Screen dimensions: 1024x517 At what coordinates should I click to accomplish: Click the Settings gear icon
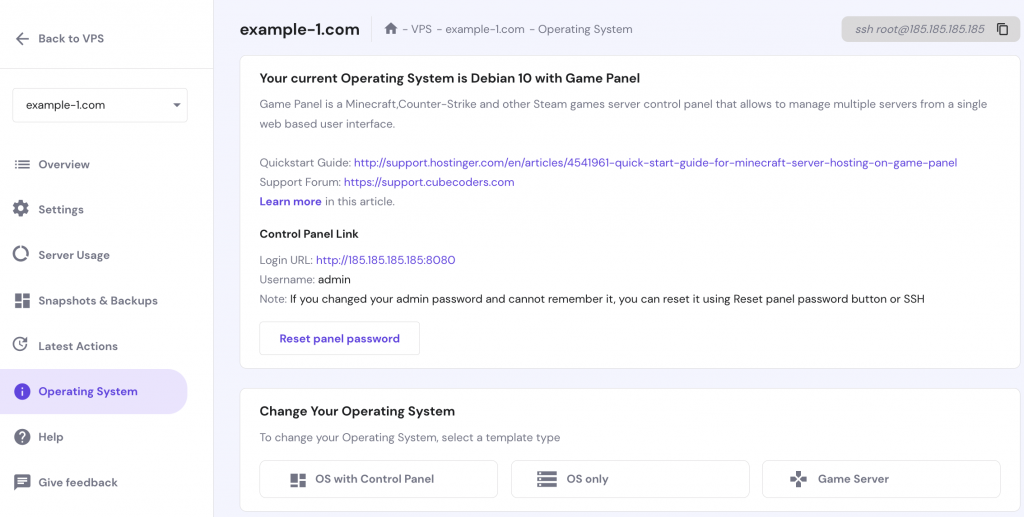pyautogui.click(x=21, y=209)
